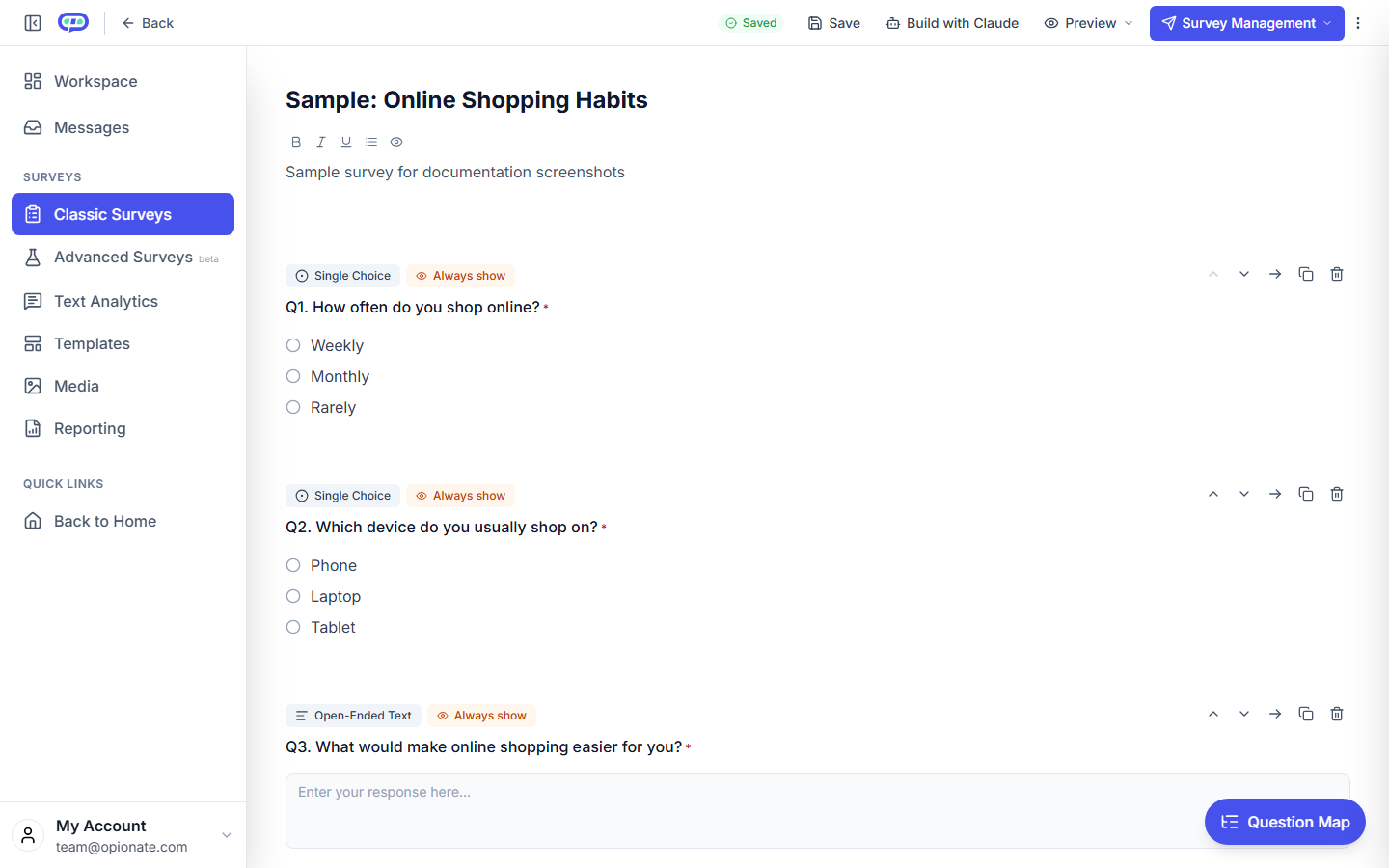The image size is (1389, 868).
Task: Select the Weekly radio option
Action: point(293,345)
